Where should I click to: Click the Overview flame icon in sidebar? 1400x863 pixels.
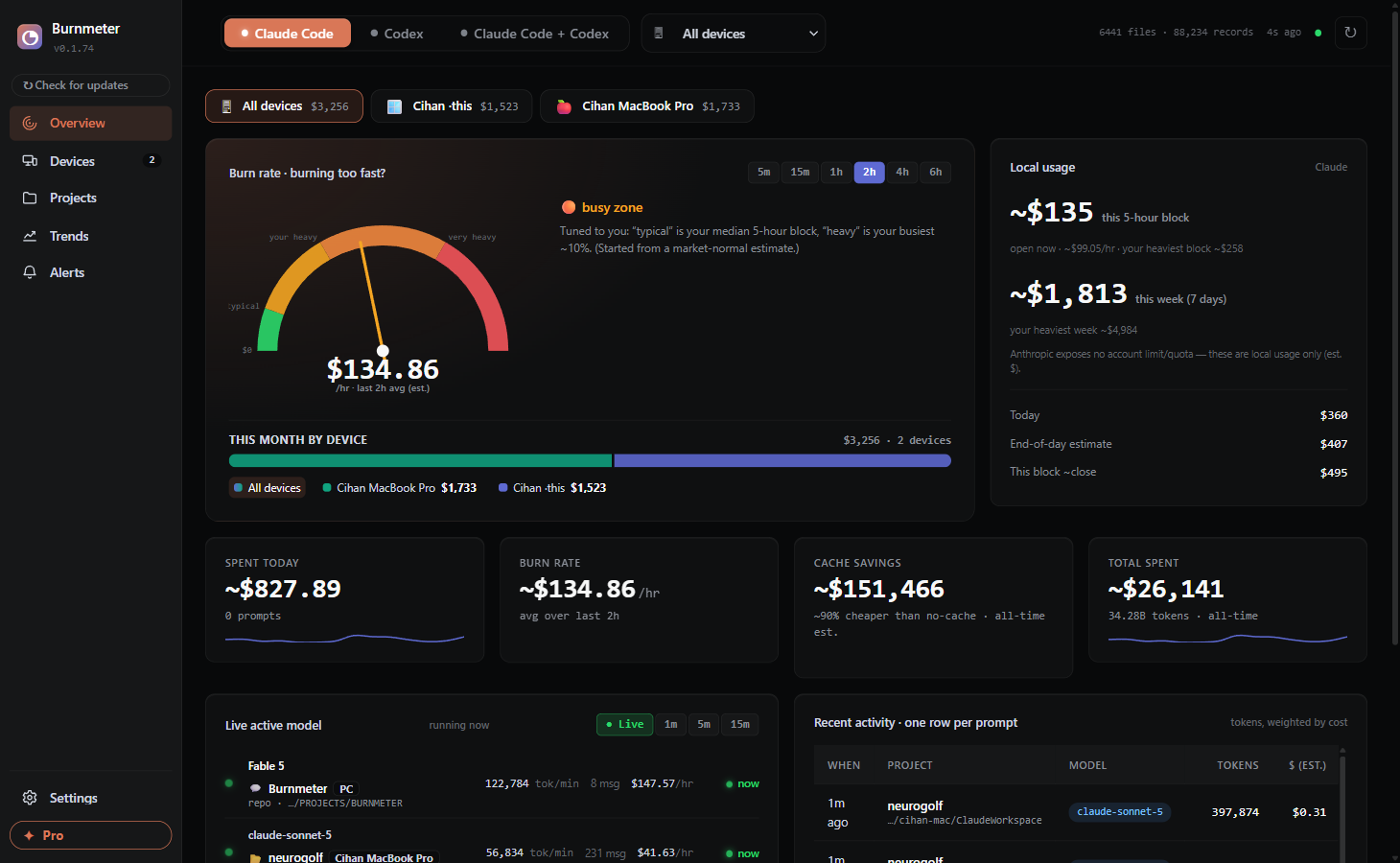(x=30, y=123)
